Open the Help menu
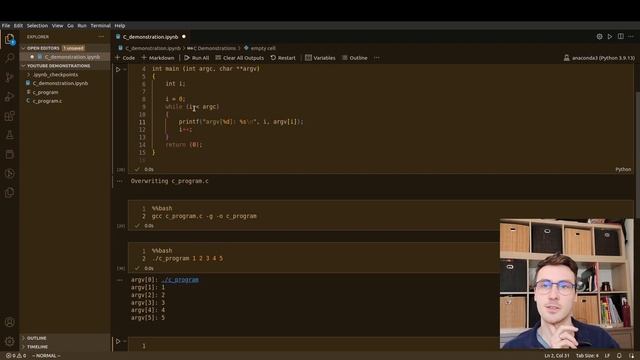Screen dimensions: 640x360 pos(120,25)
